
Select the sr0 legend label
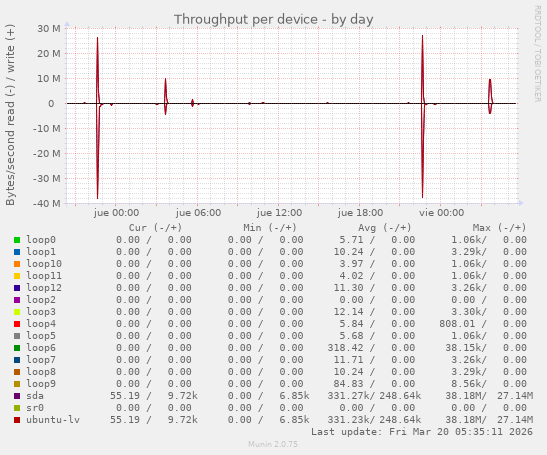point(35,408)
